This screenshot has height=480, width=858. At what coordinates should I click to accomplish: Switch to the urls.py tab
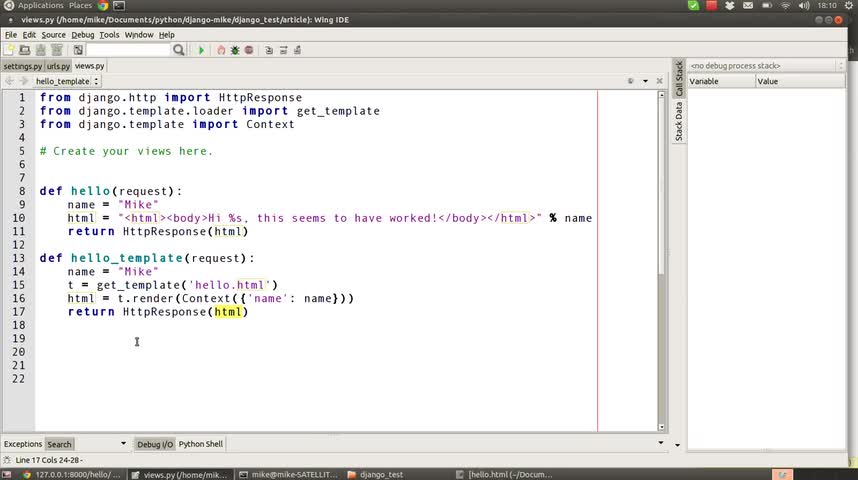click(x=58, y=66)
